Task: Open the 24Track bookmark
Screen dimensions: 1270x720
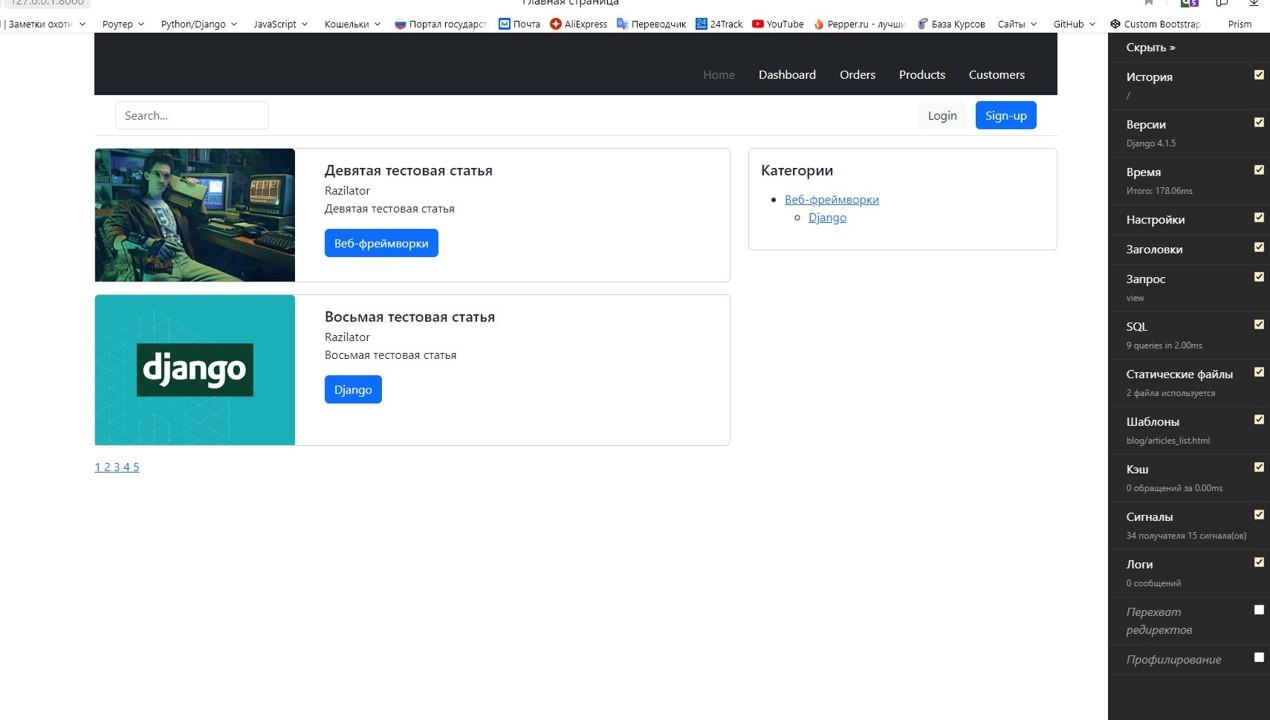Action: point(719,24)
